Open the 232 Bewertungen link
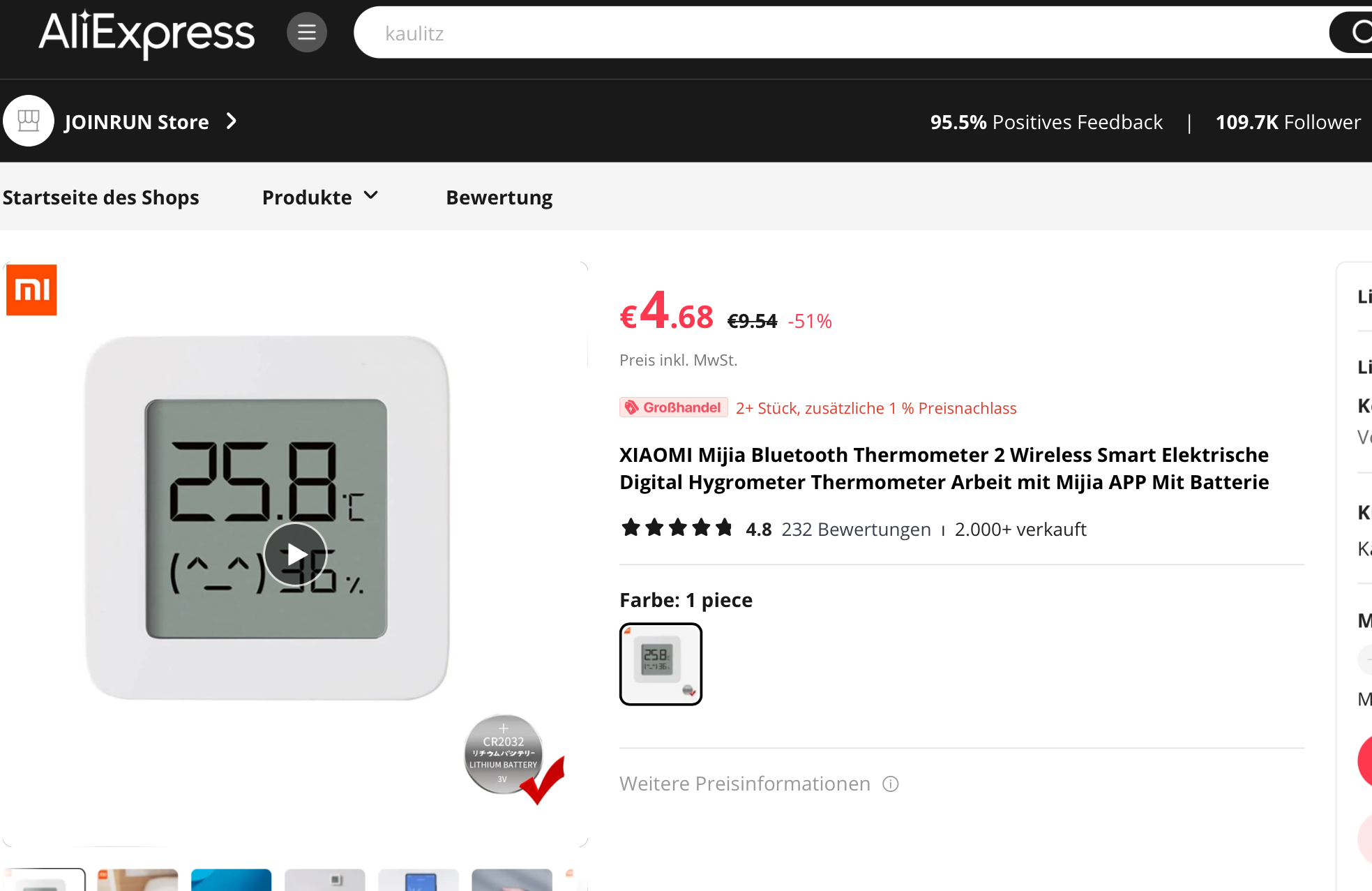 click(856, 530)
